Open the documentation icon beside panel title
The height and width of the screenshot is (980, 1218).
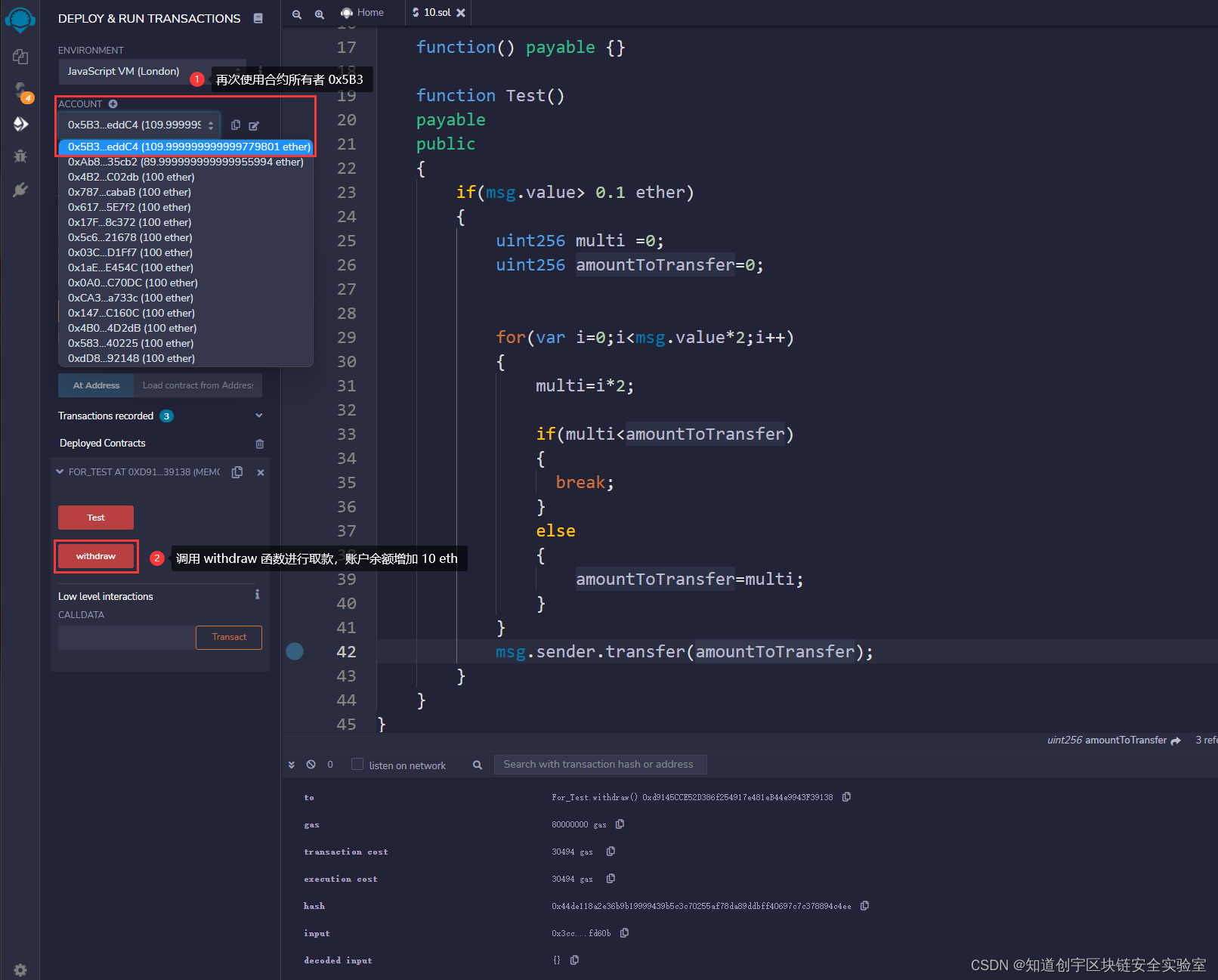coord(258,18)
